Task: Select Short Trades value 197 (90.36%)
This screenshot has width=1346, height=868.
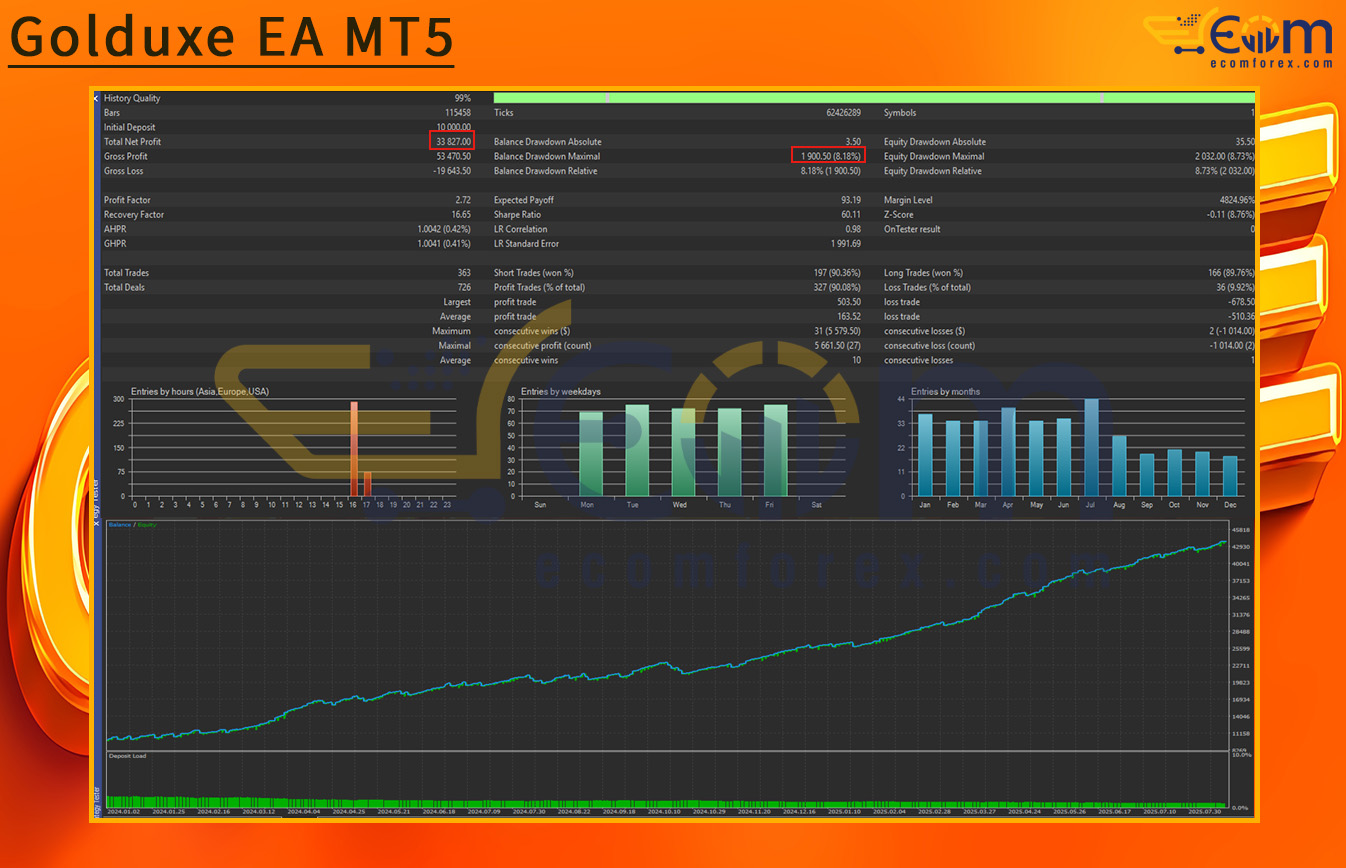Action: pos(838,273)
